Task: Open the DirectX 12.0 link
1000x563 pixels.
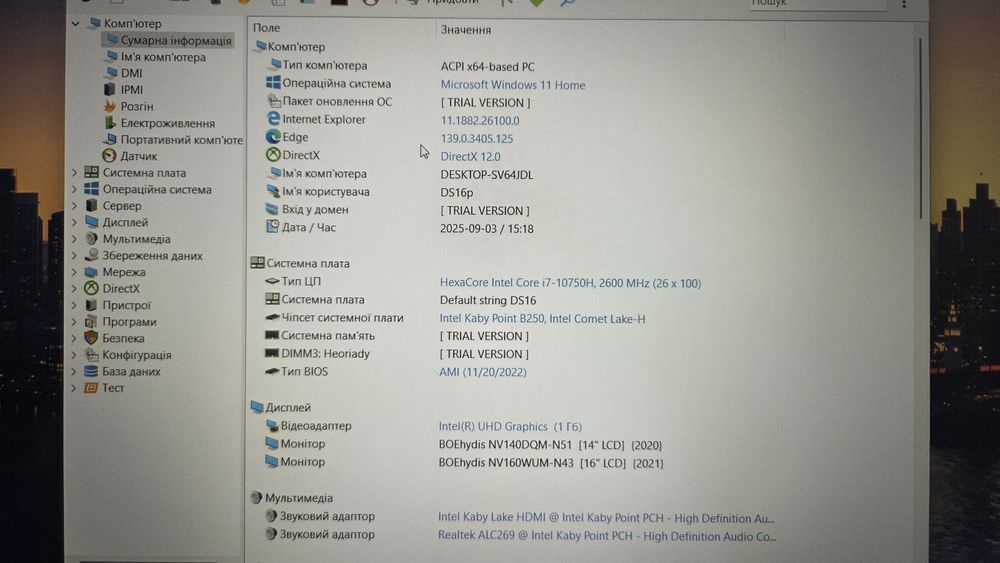Action: click(471, 156)
